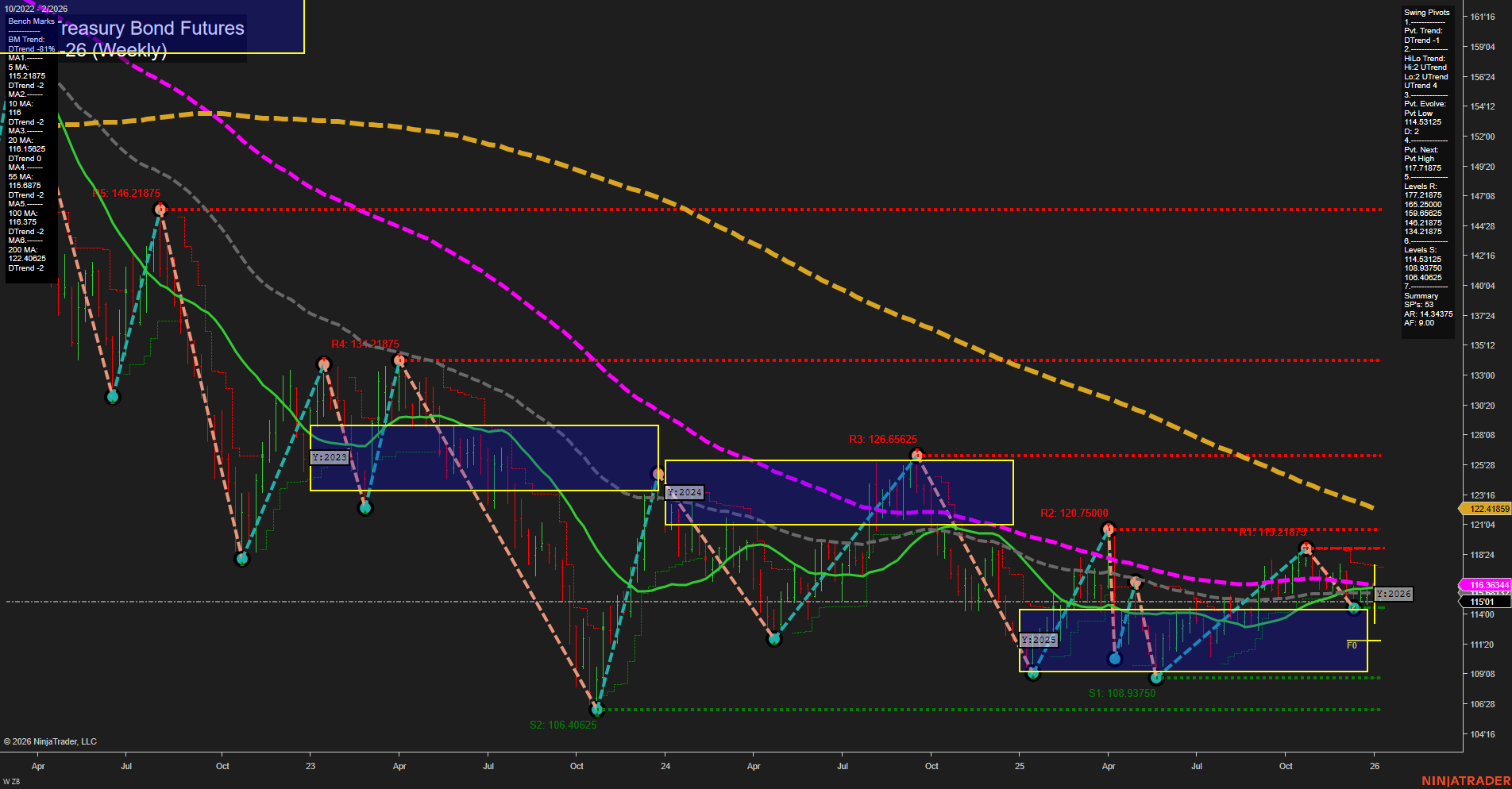The image size is (1512, 789).
Task: Click the NinjaTrader logo in the bottom right
Action: (1464, 780)
